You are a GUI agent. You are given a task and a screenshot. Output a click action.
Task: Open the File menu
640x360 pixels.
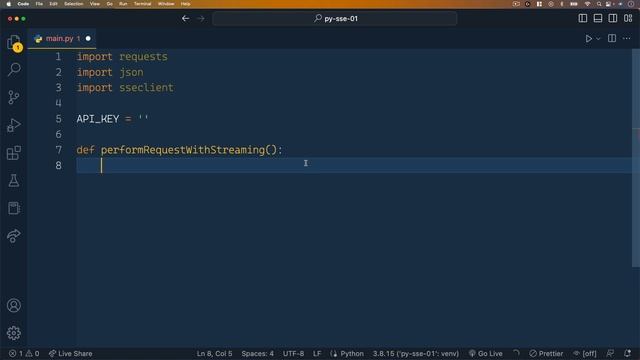pyautogui.click(x=39, y=4)
